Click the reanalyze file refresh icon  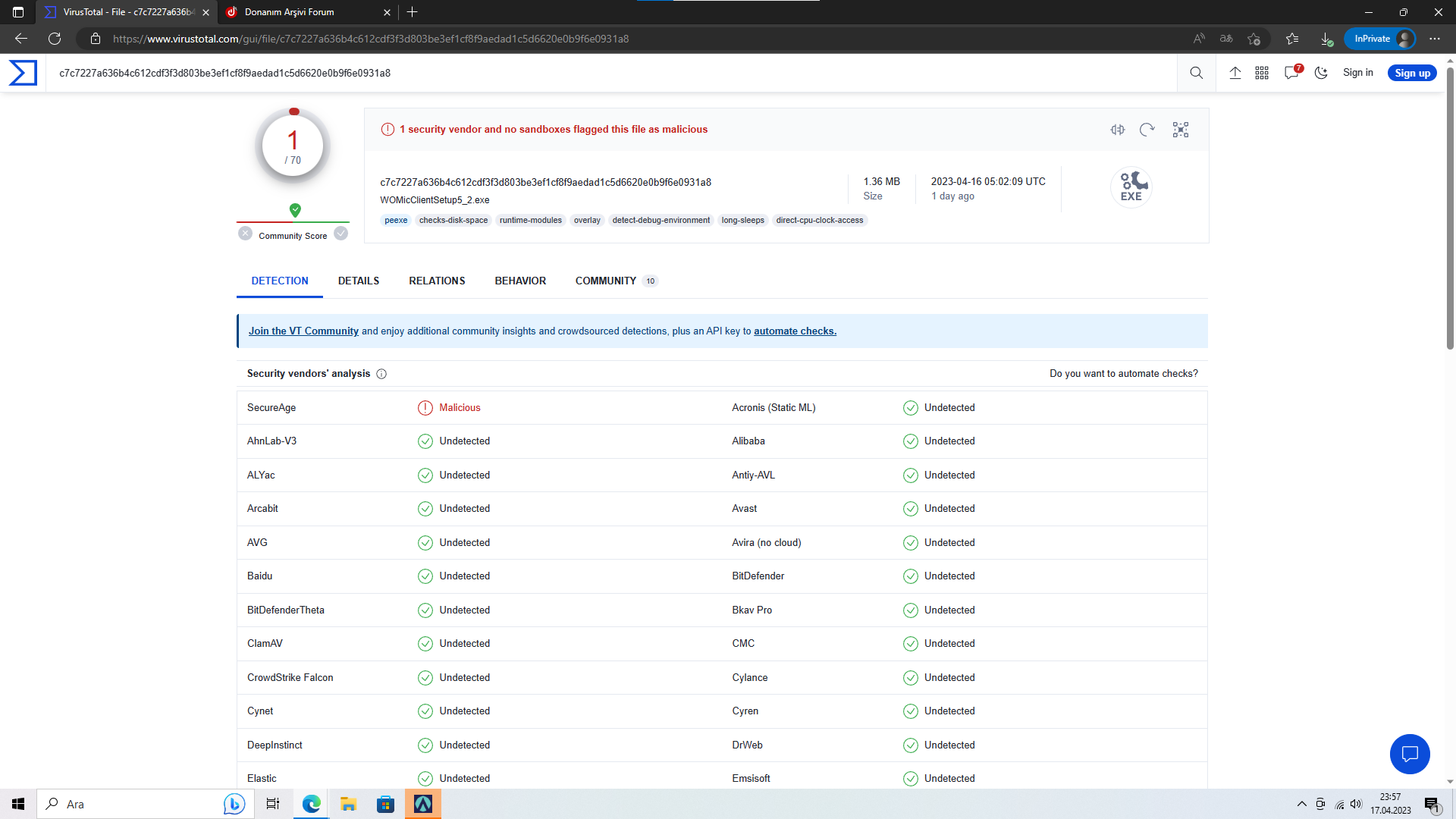pyautogui.click(x=1147, y=130)
